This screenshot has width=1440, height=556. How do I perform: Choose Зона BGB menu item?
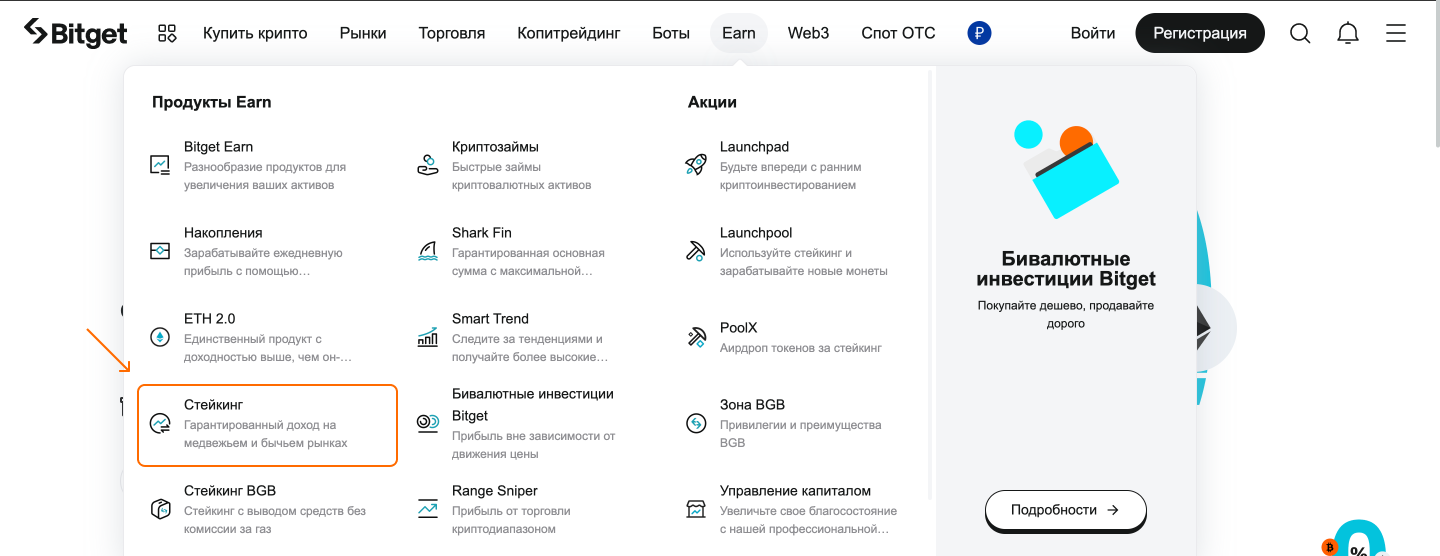[752, 405]
